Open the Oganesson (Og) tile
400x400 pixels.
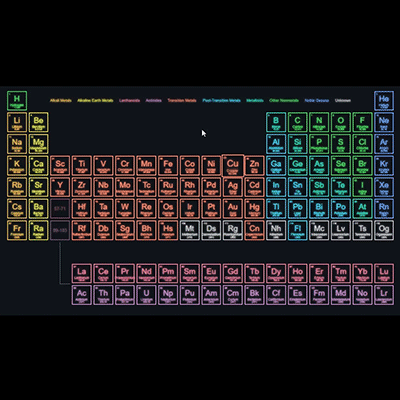(x=384, y=230)
